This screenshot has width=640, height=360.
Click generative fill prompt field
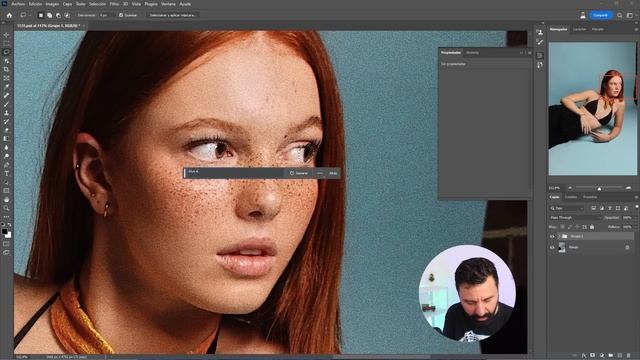point(235,173)
